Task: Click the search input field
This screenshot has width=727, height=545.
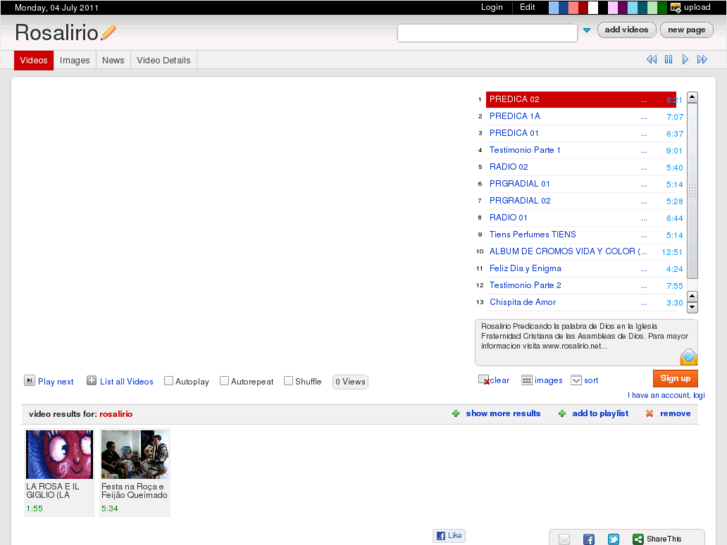Action: tap(487, 33)
